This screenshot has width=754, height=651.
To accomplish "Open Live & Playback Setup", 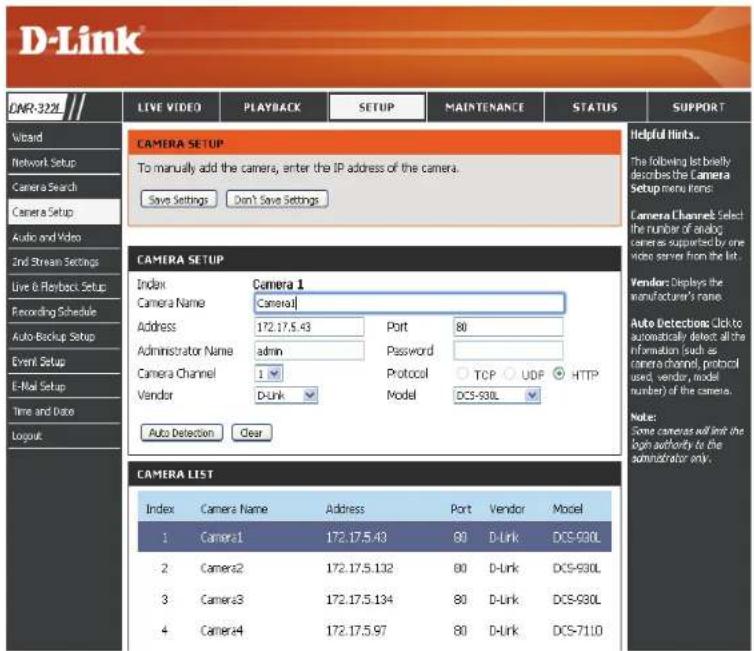I will point(64,287).
